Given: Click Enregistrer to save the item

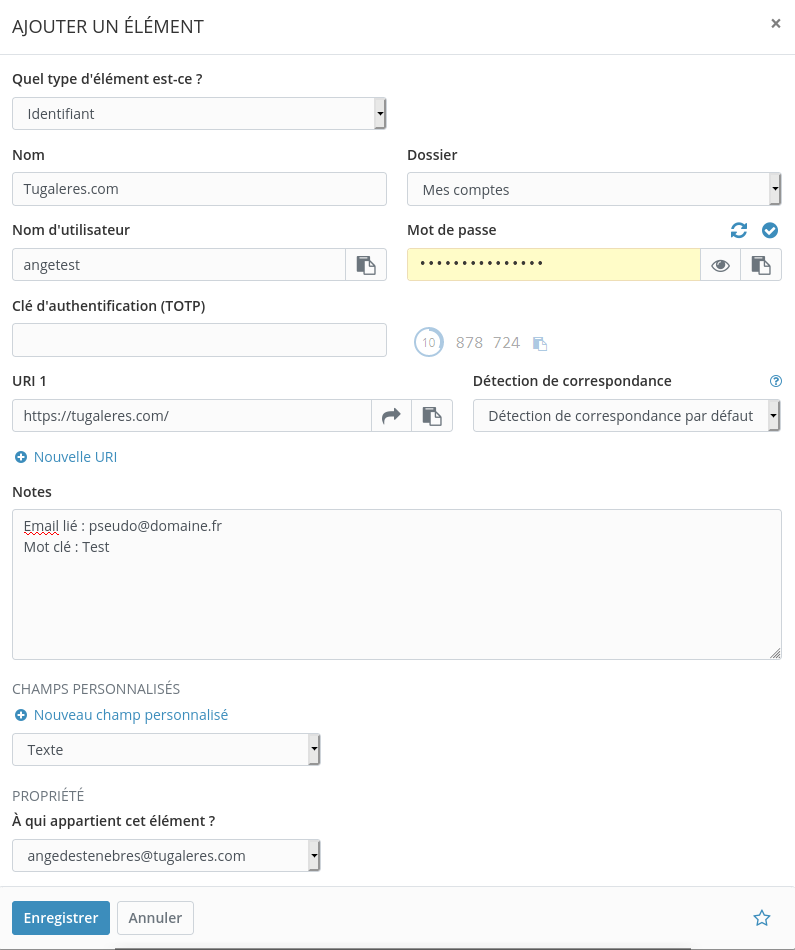Looking at the screenshot, I should [x=60, y=918].
